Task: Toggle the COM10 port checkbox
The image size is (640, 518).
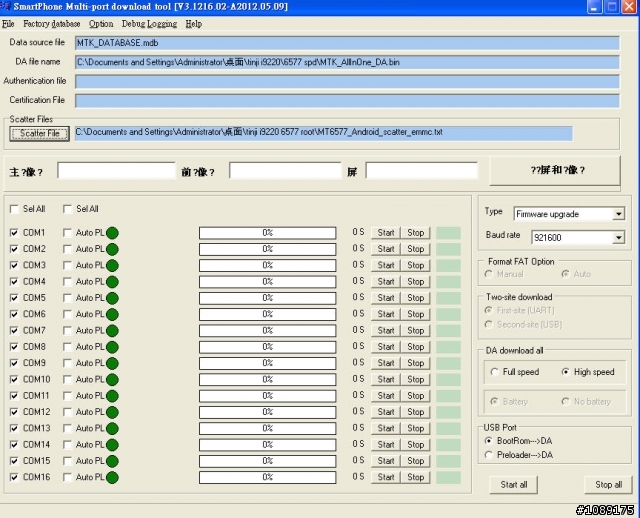Action: (14, 380)
